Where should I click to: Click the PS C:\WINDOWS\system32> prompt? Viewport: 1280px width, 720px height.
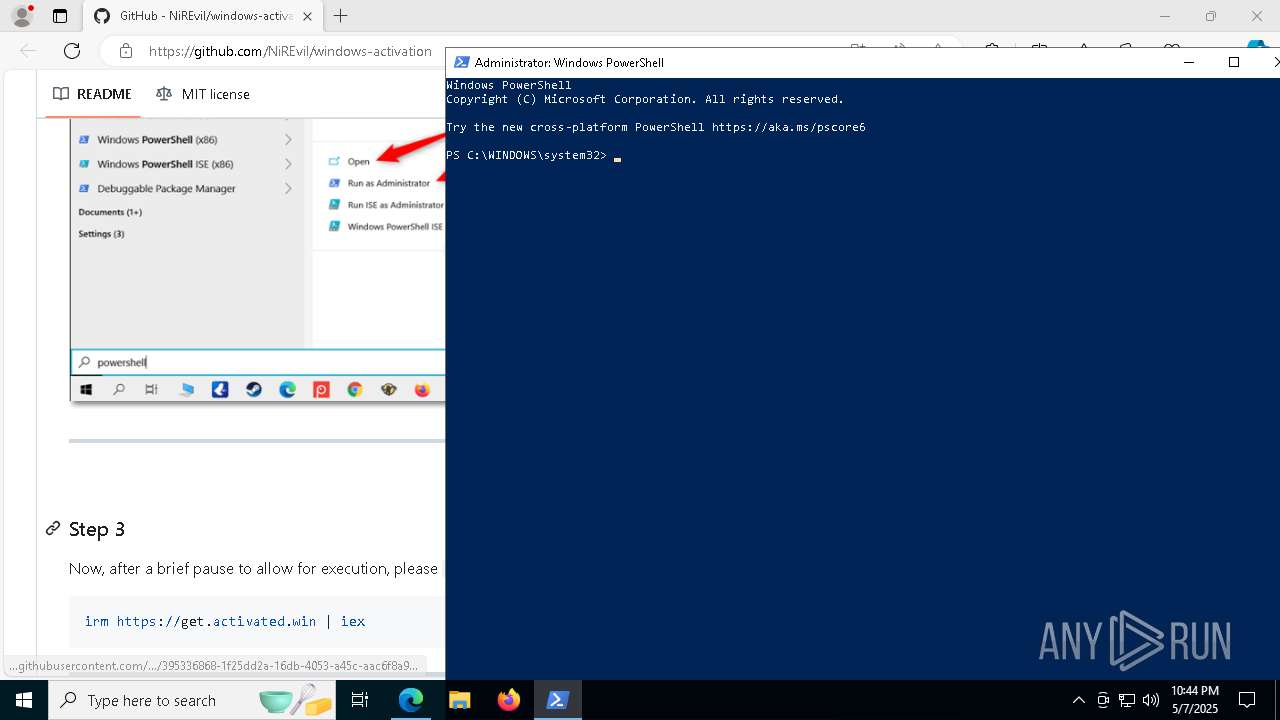pos(526,155)
